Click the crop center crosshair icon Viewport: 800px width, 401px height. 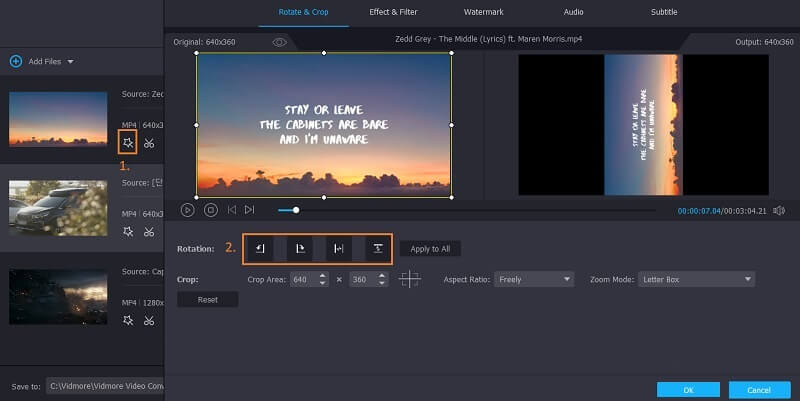pyautogui.click(x=409, y=280)
